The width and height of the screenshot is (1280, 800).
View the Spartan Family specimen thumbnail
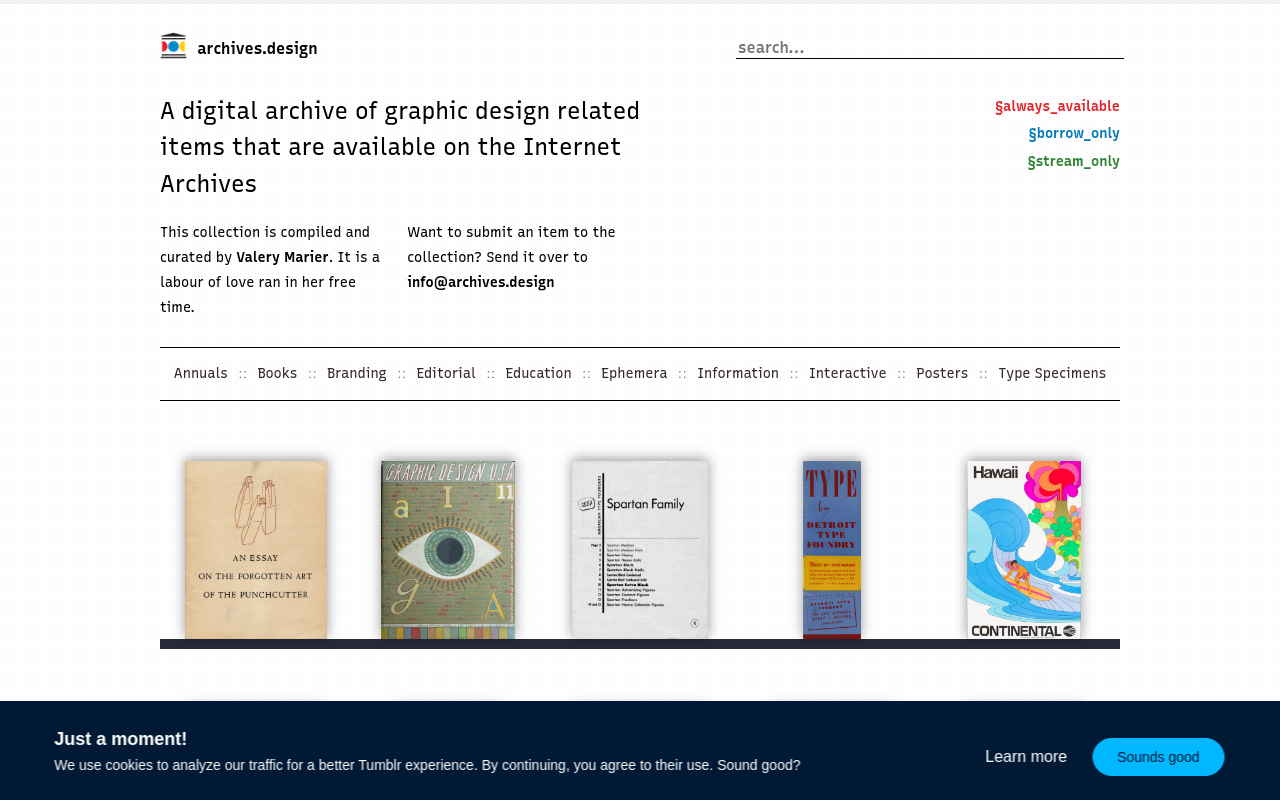pos(640,549)
